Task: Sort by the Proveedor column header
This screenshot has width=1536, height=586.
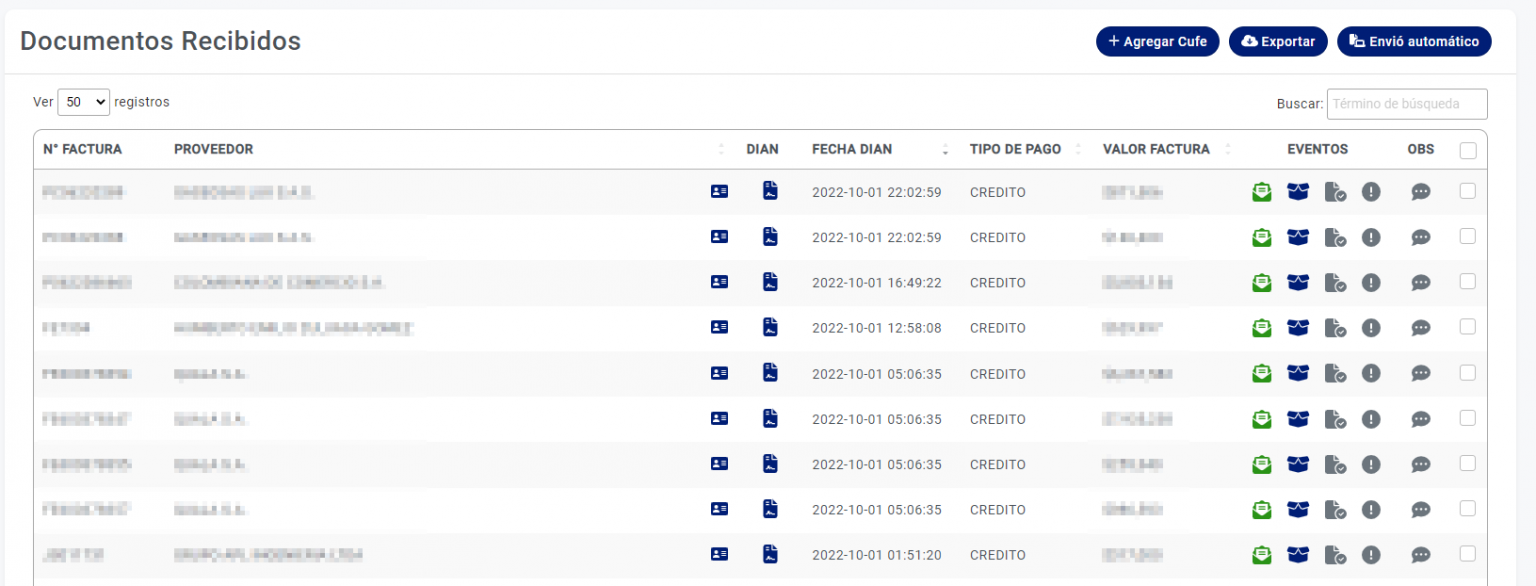Action: point(214,149)
